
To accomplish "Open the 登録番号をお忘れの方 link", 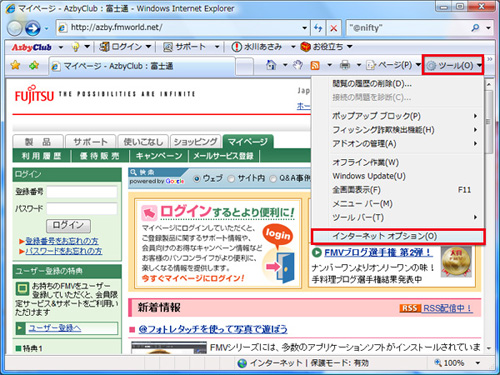I will click(x=62, y=241).
